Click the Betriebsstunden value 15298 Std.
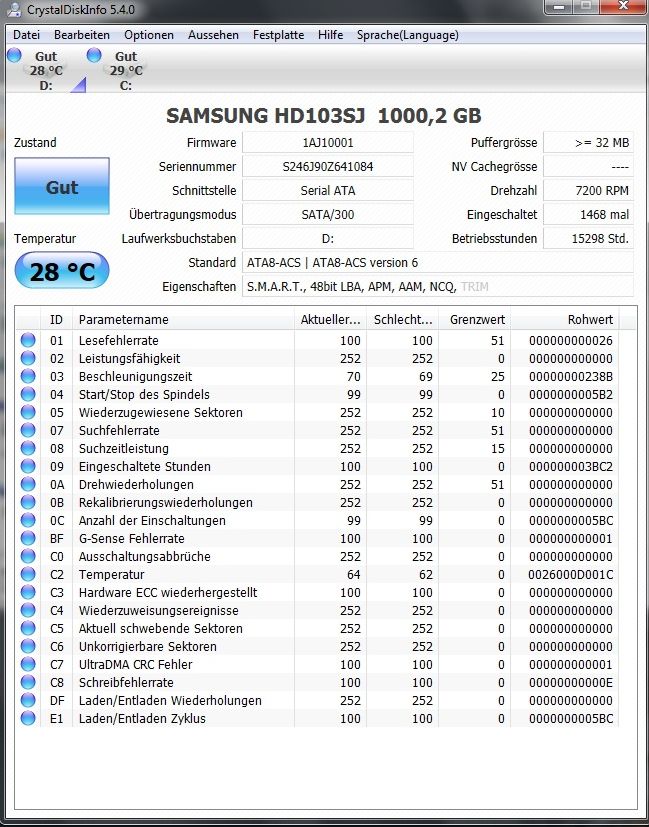The height and width of the screenshot is (827, 649). 588,238
